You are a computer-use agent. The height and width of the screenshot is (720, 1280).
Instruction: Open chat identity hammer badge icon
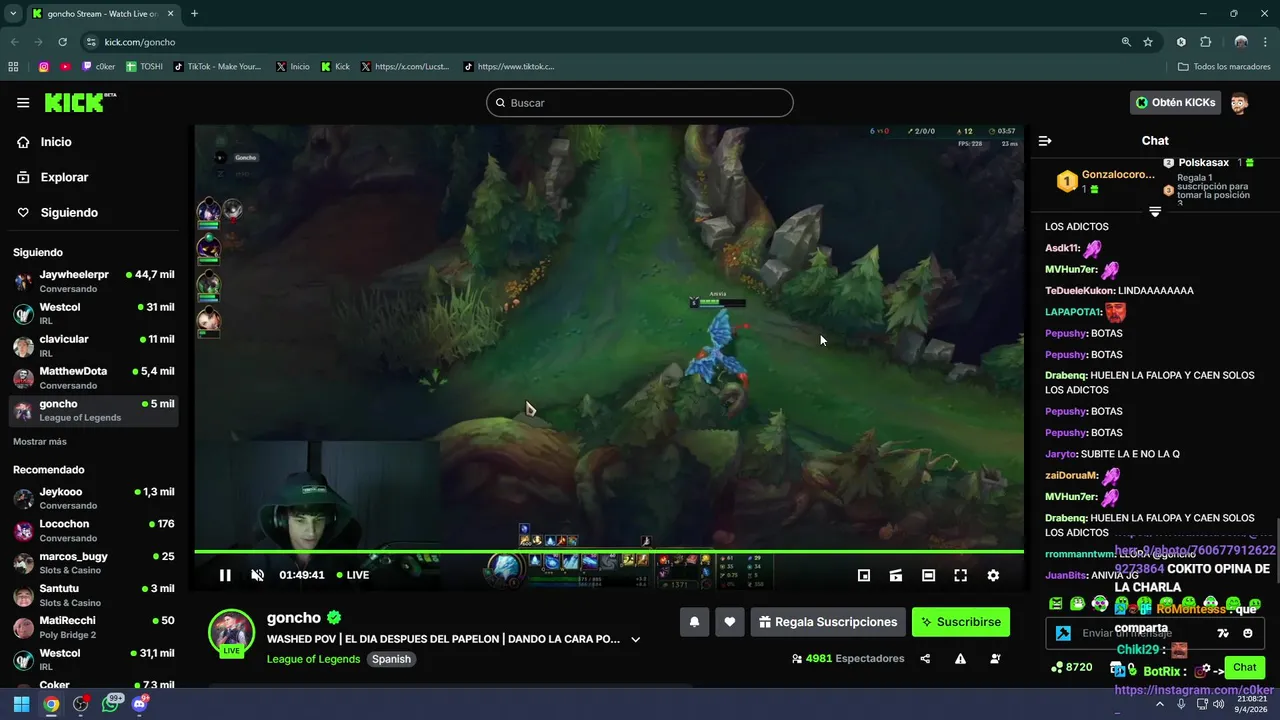tap(1064, 633)
